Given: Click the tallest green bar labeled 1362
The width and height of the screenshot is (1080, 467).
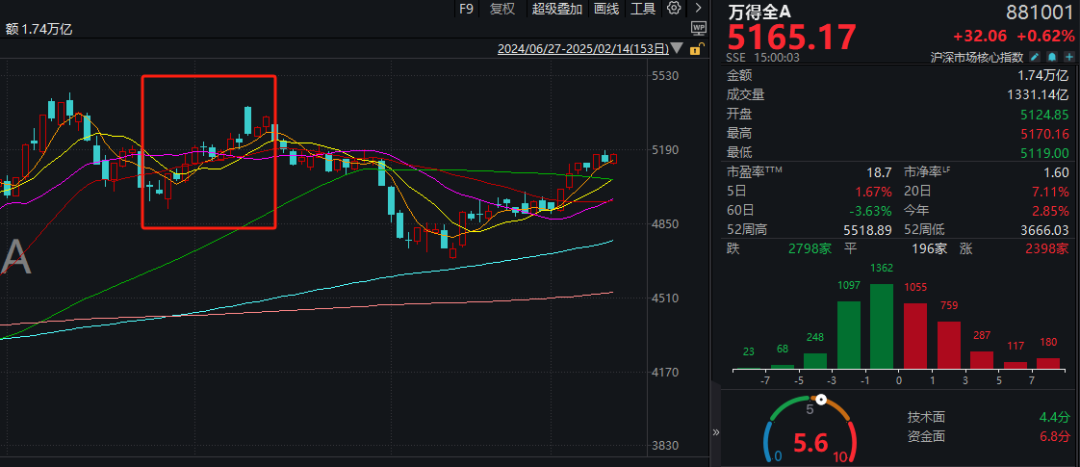Looking at the screenshot, I should pyautogui.click(x=881, y=326).
